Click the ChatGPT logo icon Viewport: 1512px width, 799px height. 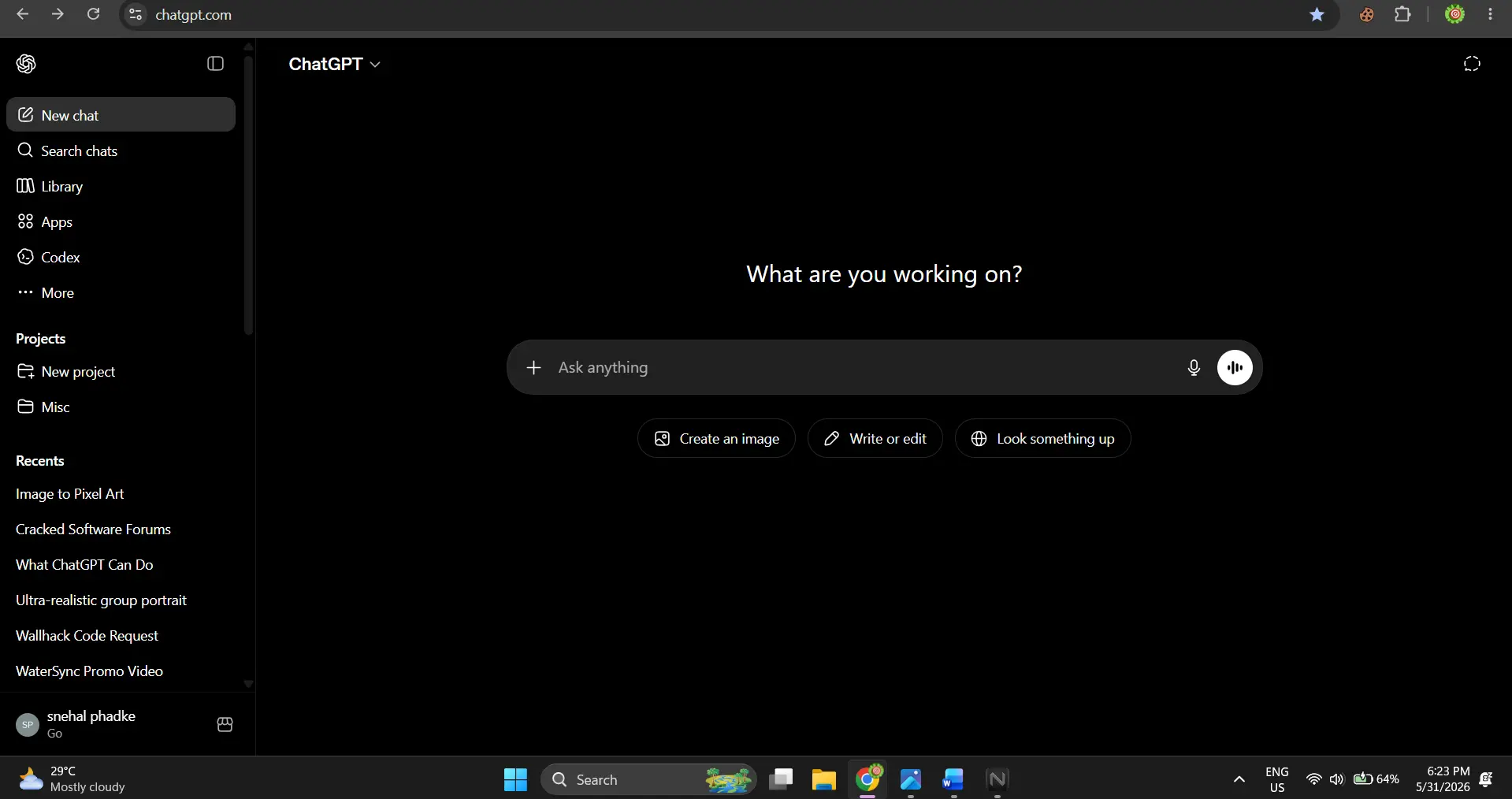tap(26, 64)
